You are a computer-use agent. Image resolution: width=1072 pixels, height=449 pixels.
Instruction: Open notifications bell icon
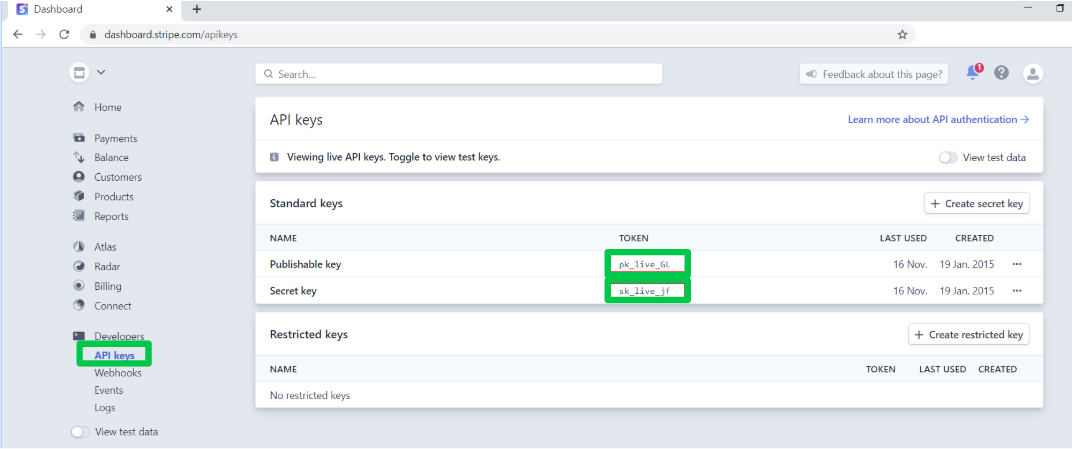pyautogui.click(x=973, y=72)
